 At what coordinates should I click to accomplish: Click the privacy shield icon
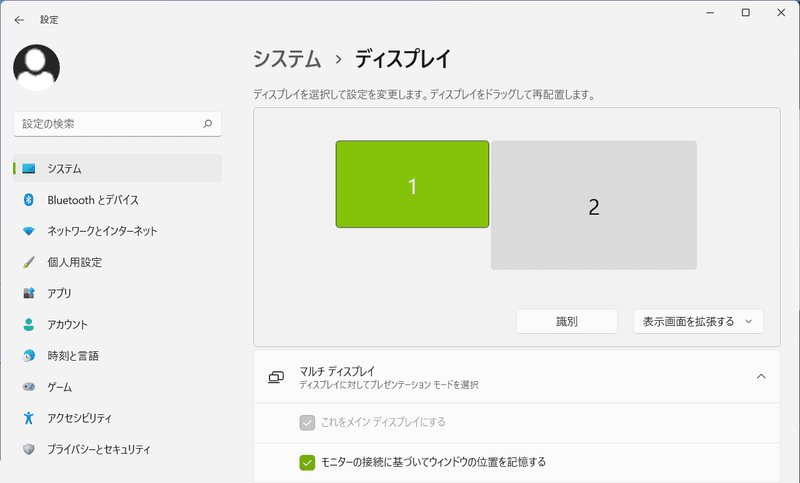(29, 449)
